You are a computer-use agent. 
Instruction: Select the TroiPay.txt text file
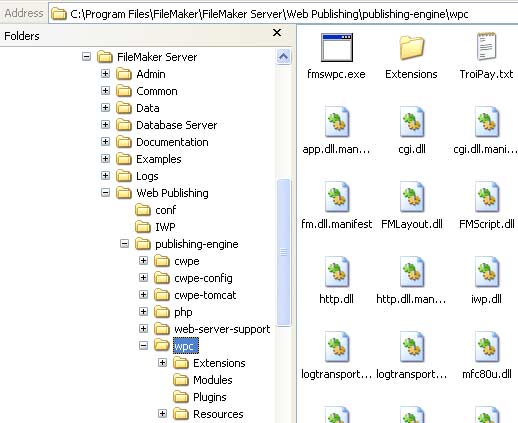(486, 47)
